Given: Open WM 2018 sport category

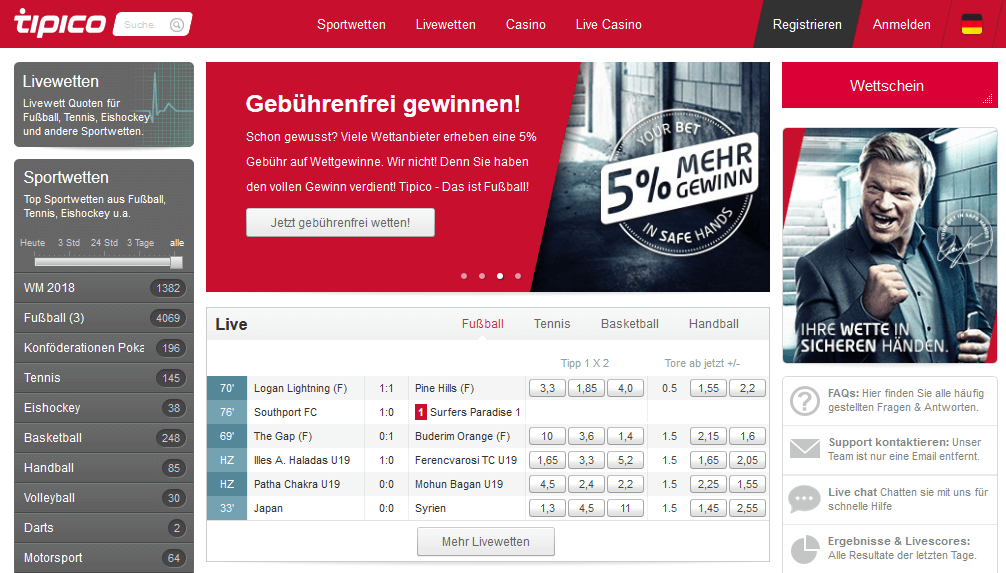Looking at the screenshot, I should 104,288.
